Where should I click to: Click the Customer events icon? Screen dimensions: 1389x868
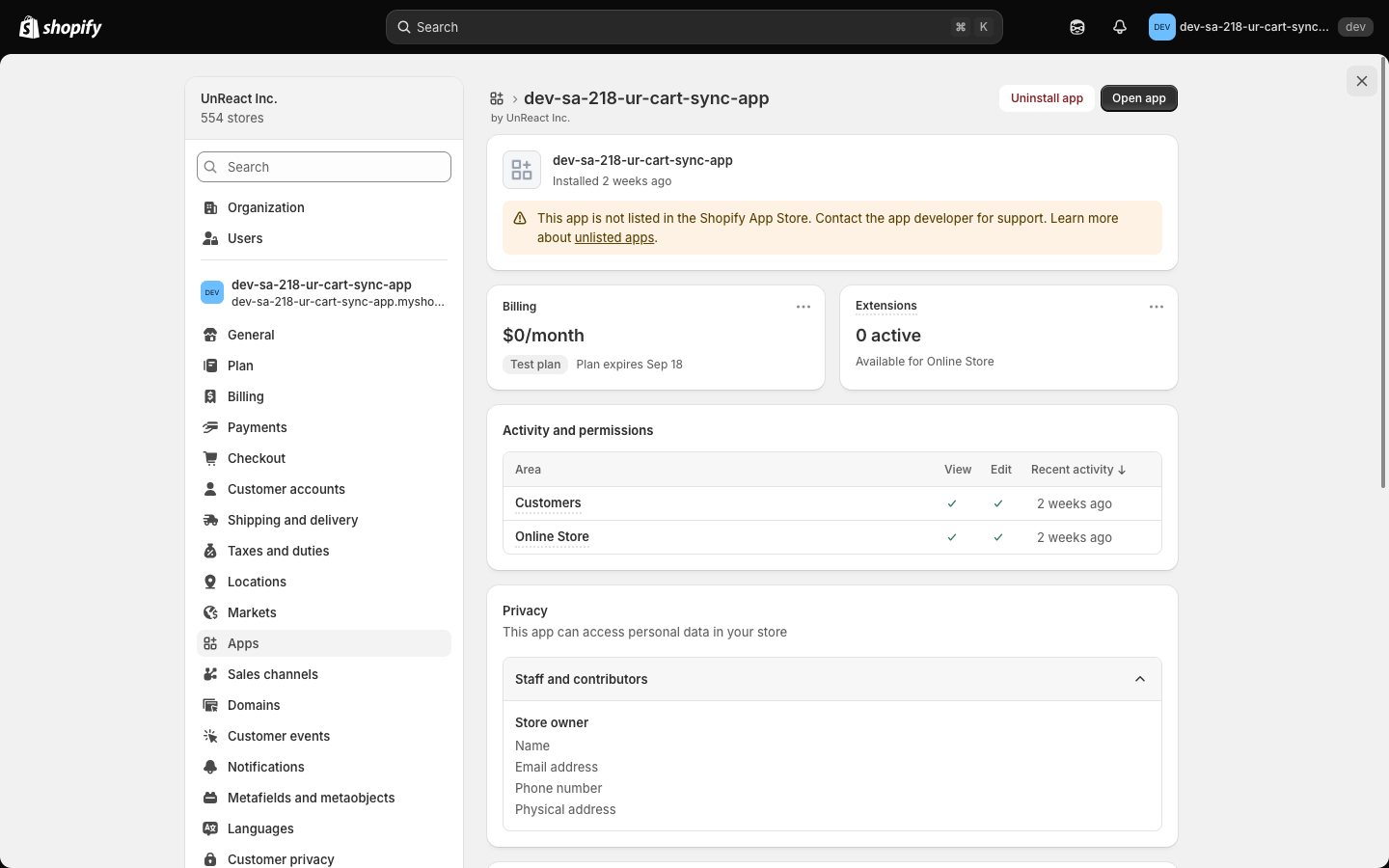210,736
